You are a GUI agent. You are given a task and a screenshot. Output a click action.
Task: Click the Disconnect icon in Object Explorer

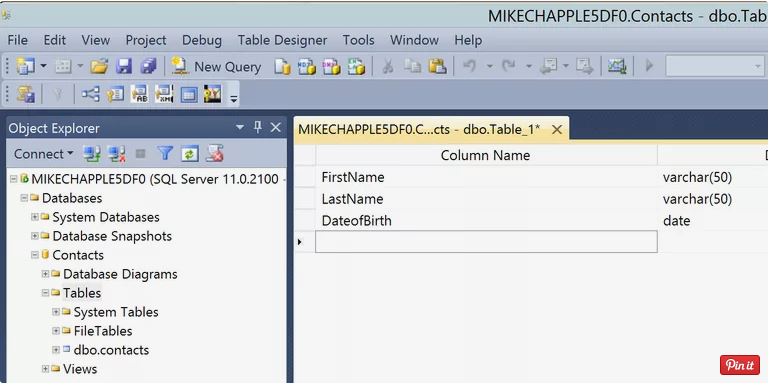(117, 154)
